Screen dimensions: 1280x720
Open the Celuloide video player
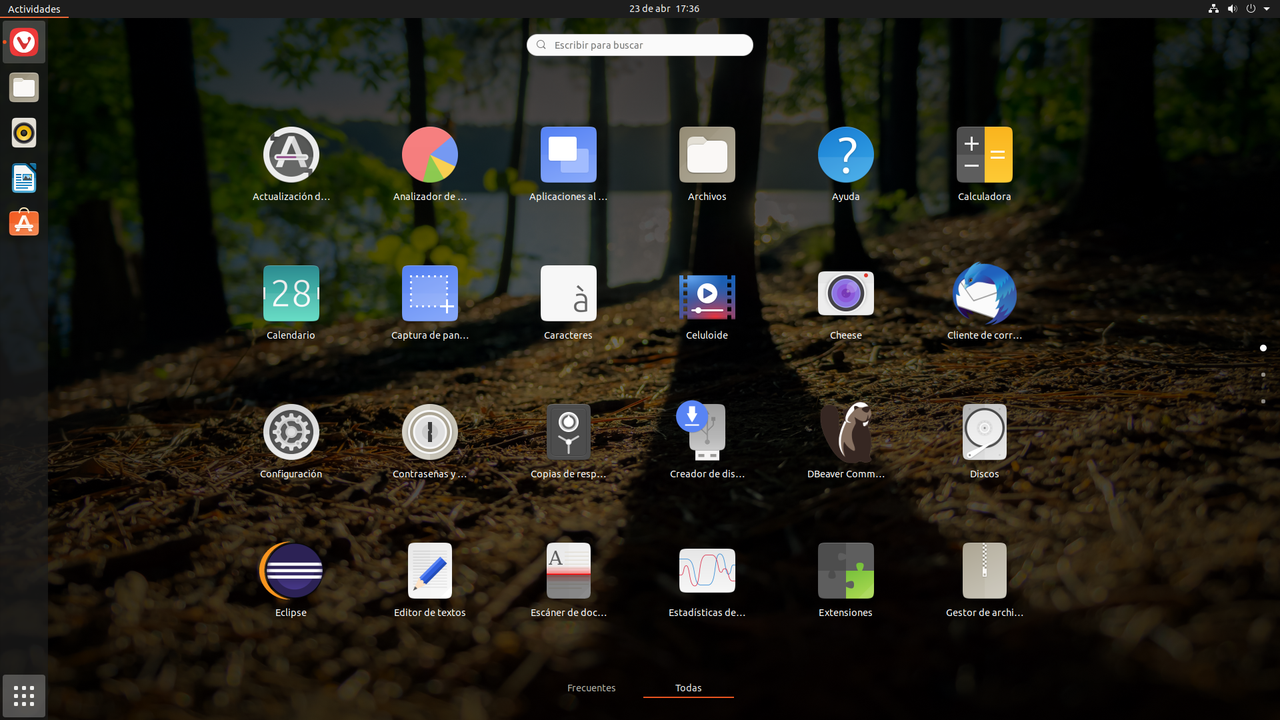pyautogui.click(x=707, y=293)
